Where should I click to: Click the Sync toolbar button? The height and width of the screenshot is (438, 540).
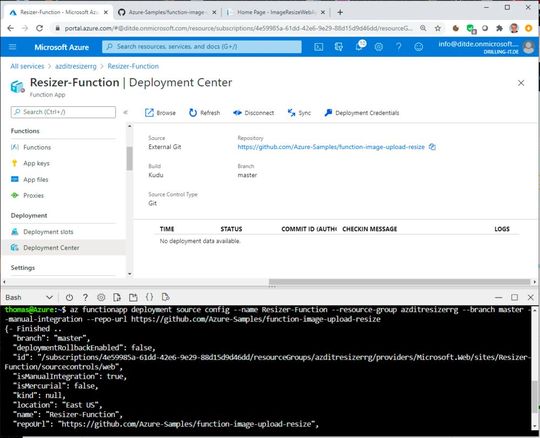pyautogui.click(x=299, y=113)
